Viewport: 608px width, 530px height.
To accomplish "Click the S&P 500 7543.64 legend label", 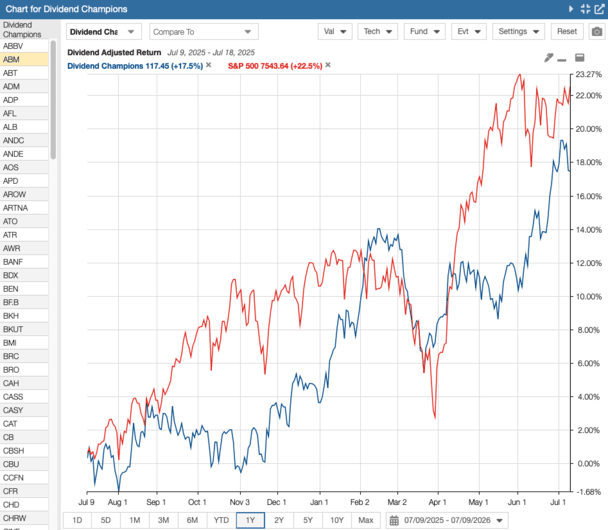I will point(275,66).
